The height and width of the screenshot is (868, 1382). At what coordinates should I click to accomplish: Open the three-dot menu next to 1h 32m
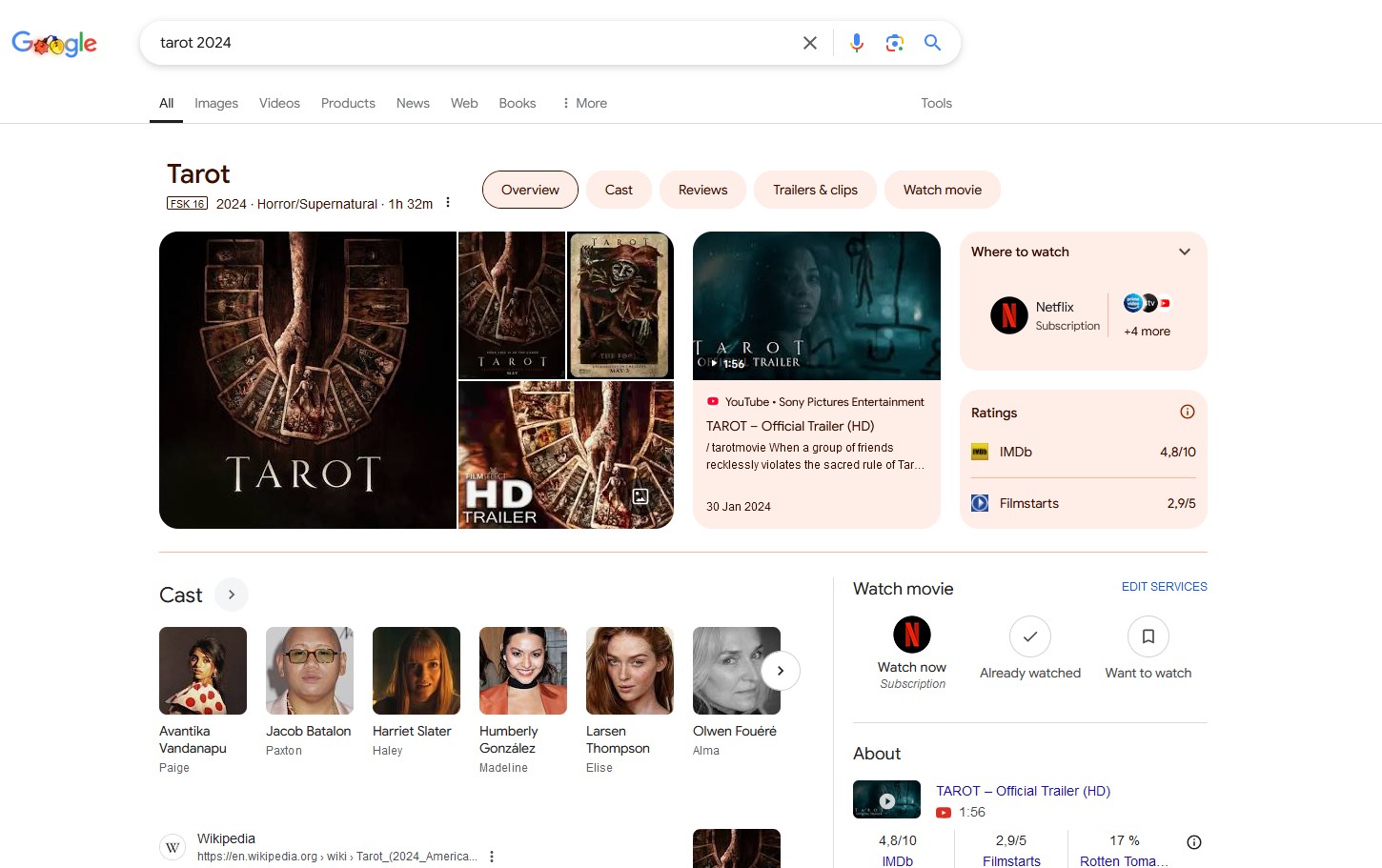(448, 203)
